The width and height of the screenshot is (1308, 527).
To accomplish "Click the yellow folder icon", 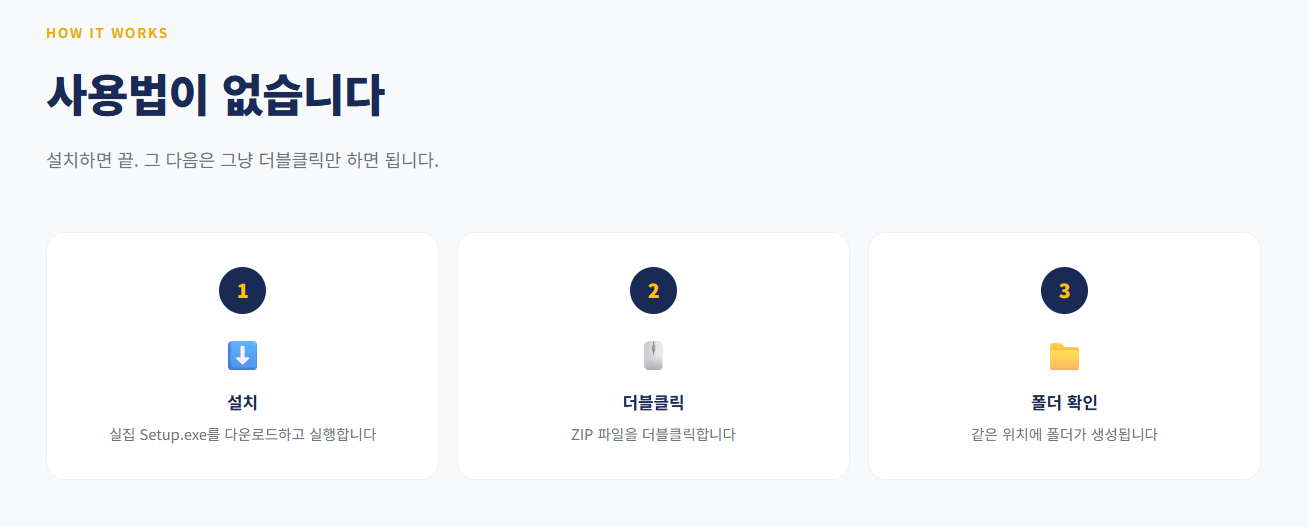I will pos(1064,356).
